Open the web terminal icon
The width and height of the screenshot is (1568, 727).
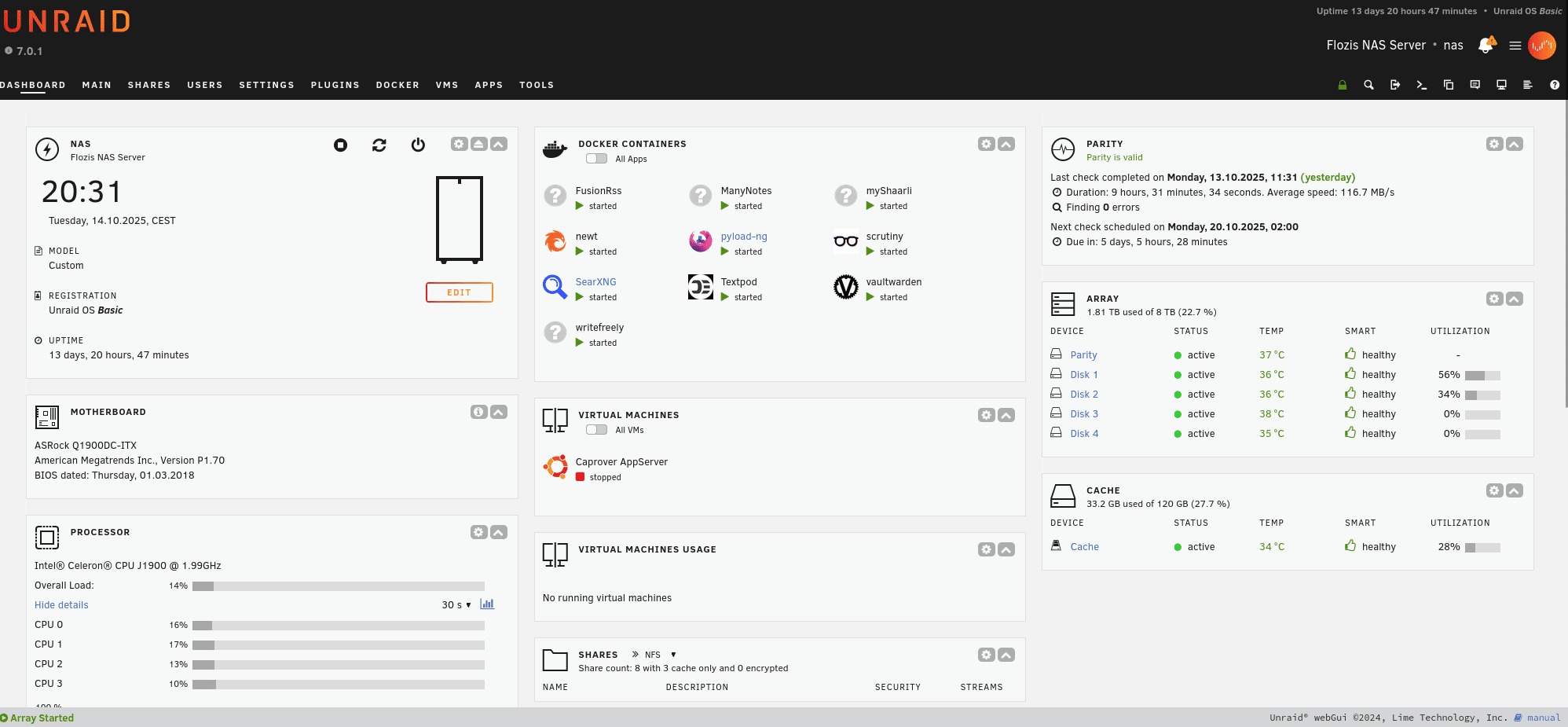pyautogui.click(x=1422, y=85)
